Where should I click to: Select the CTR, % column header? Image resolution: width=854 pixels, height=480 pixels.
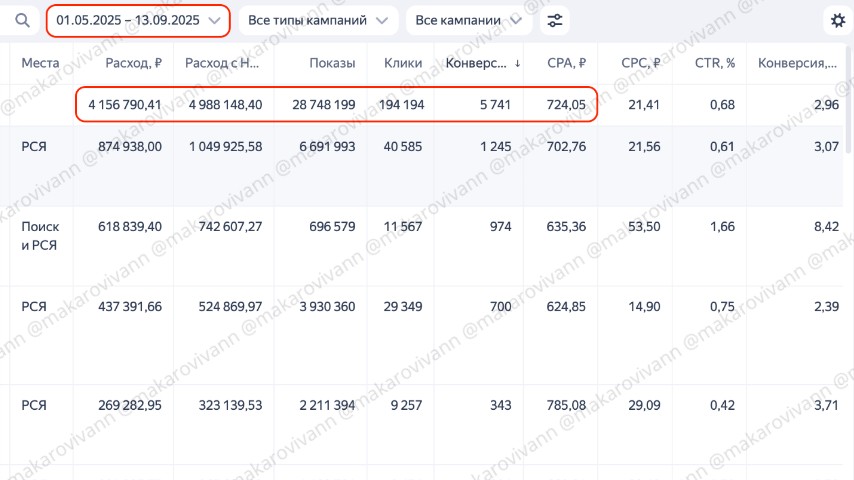(x=715, y=63)
